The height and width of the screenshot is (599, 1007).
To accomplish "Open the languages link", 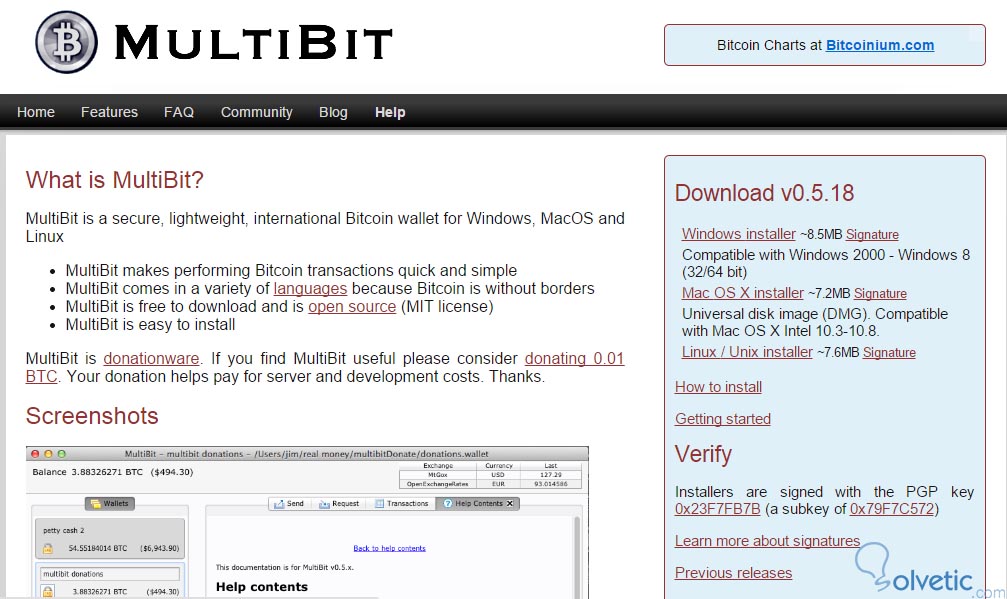I will coord(310,288).
